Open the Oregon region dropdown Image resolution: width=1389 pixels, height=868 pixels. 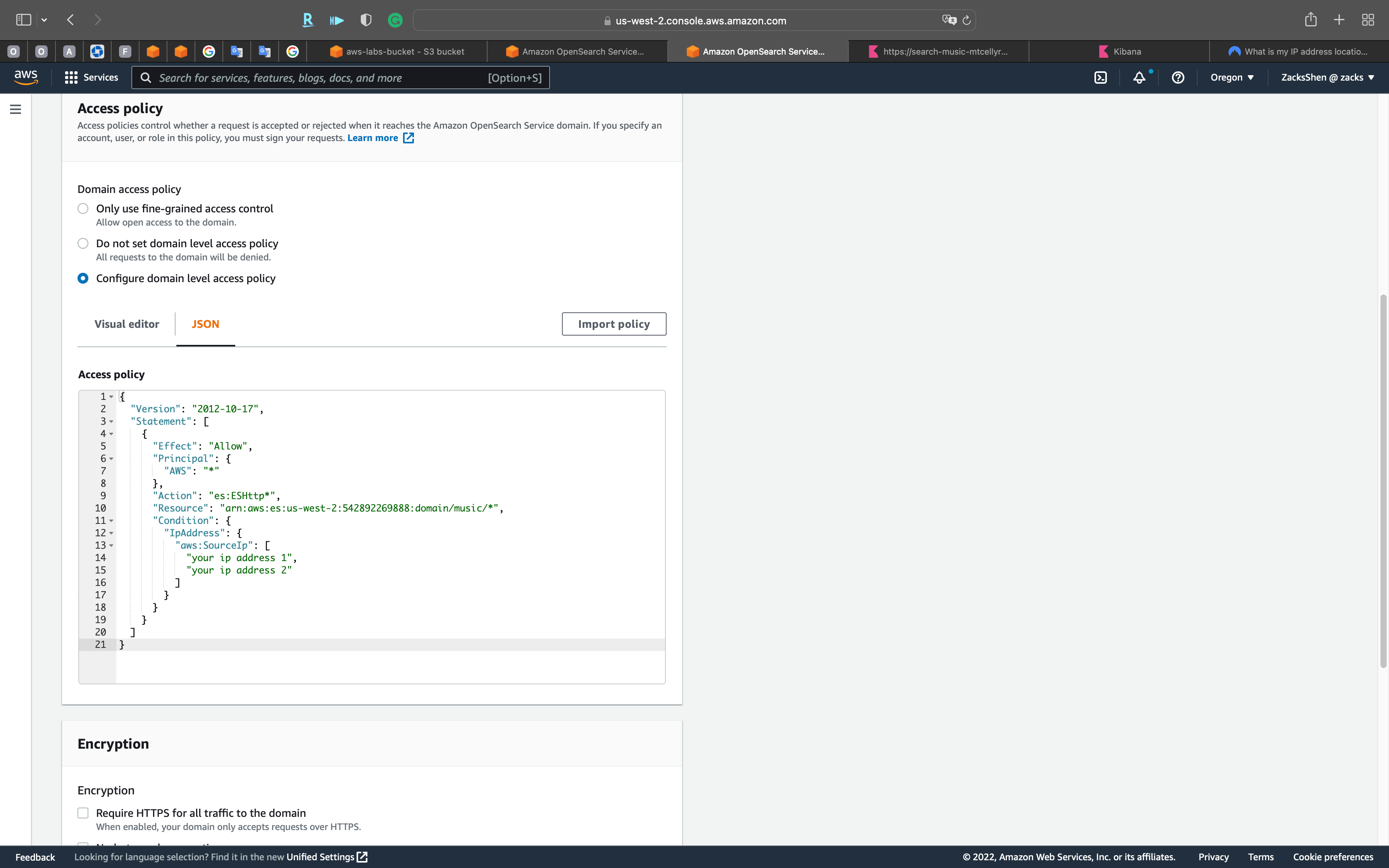1232,77
